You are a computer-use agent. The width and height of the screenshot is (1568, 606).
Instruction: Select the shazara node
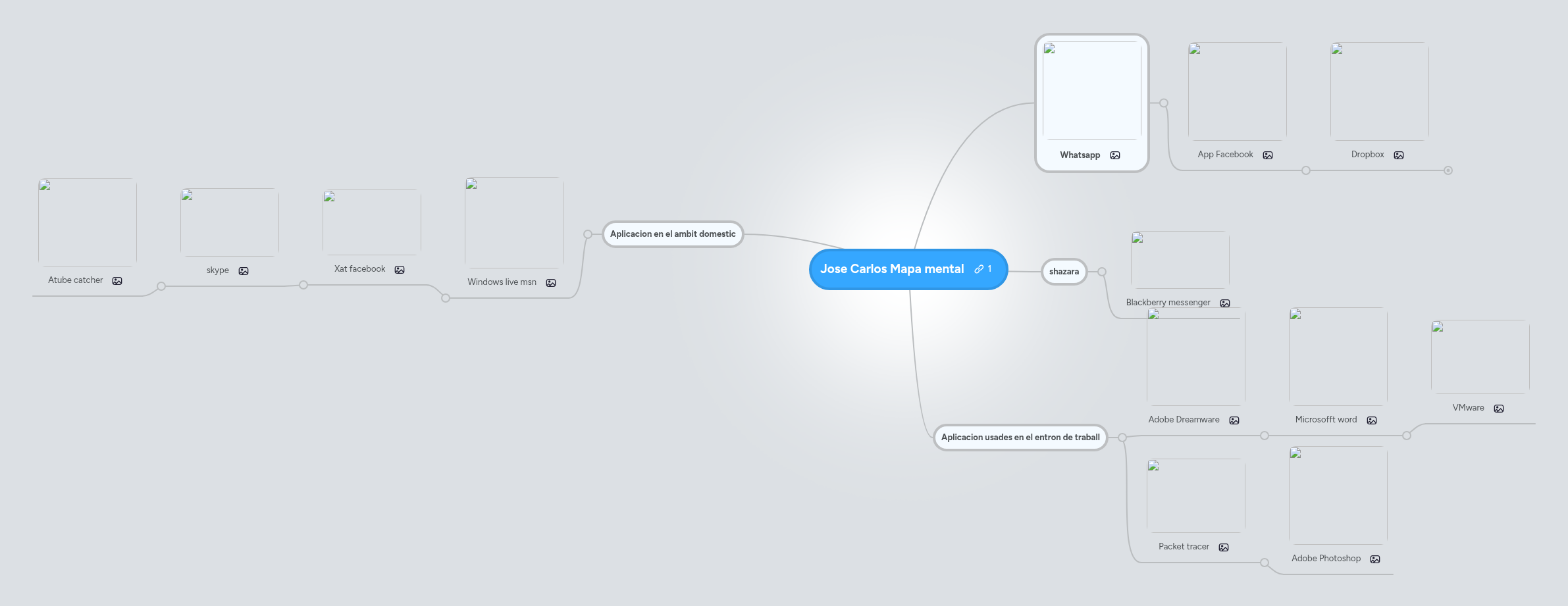(x=1064, y=272)
